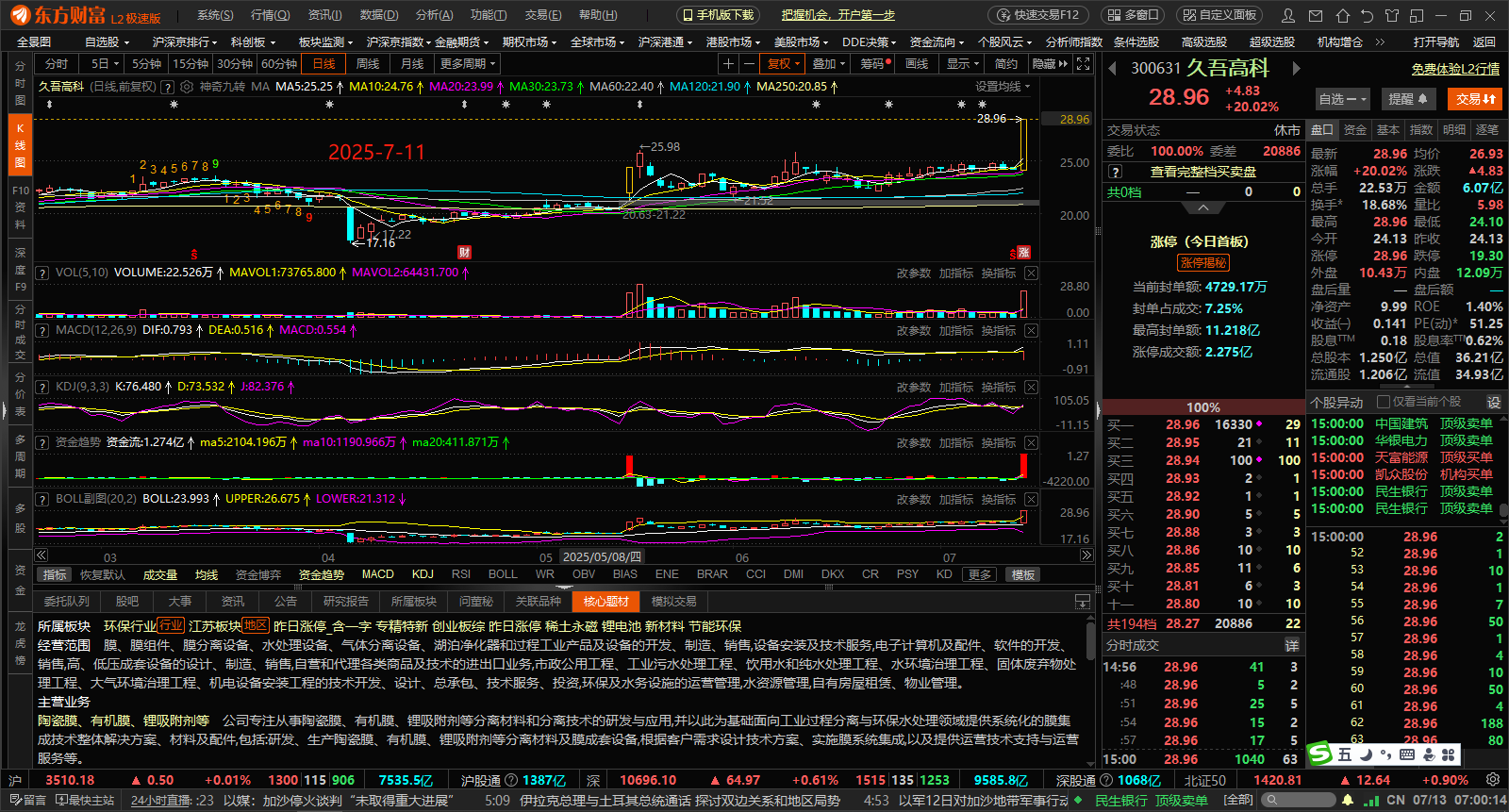Viewport: 1509px width, 812px height.
Task: Open 叠加 overlay dropdown
Action: (829, 63)
